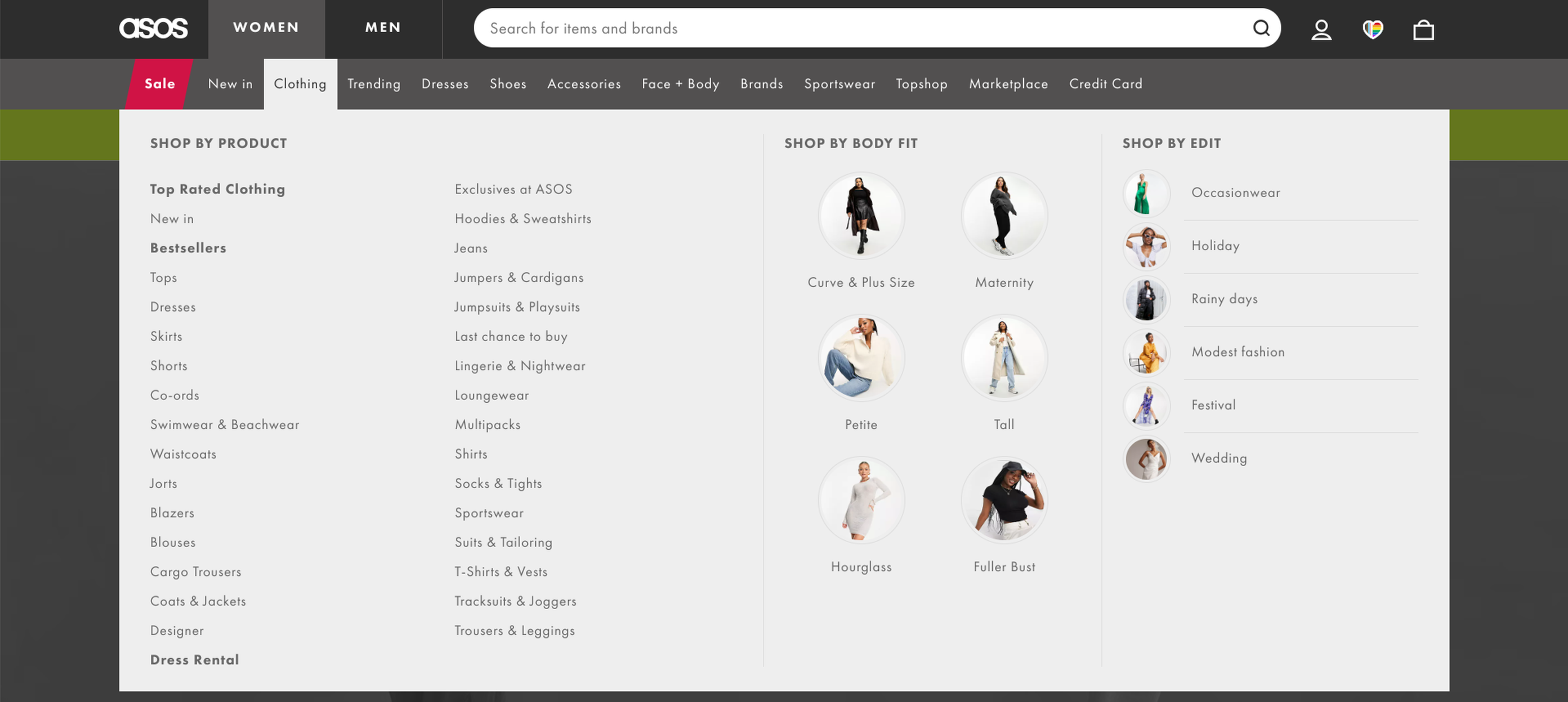Select the WOMEN section tab
Screen dimensions: 1568x702
point(266,27)
